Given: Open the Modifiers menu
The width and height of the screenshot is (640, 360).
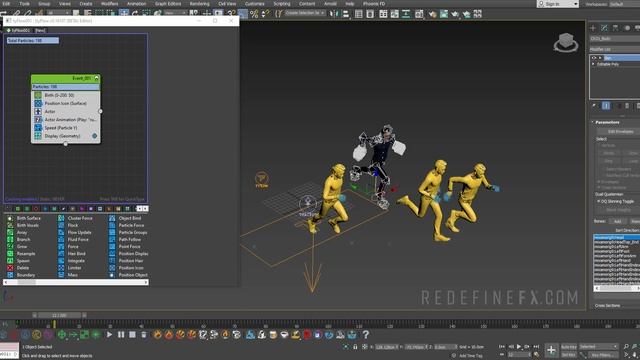Looking at the screenshot, I should coord(109,4).
